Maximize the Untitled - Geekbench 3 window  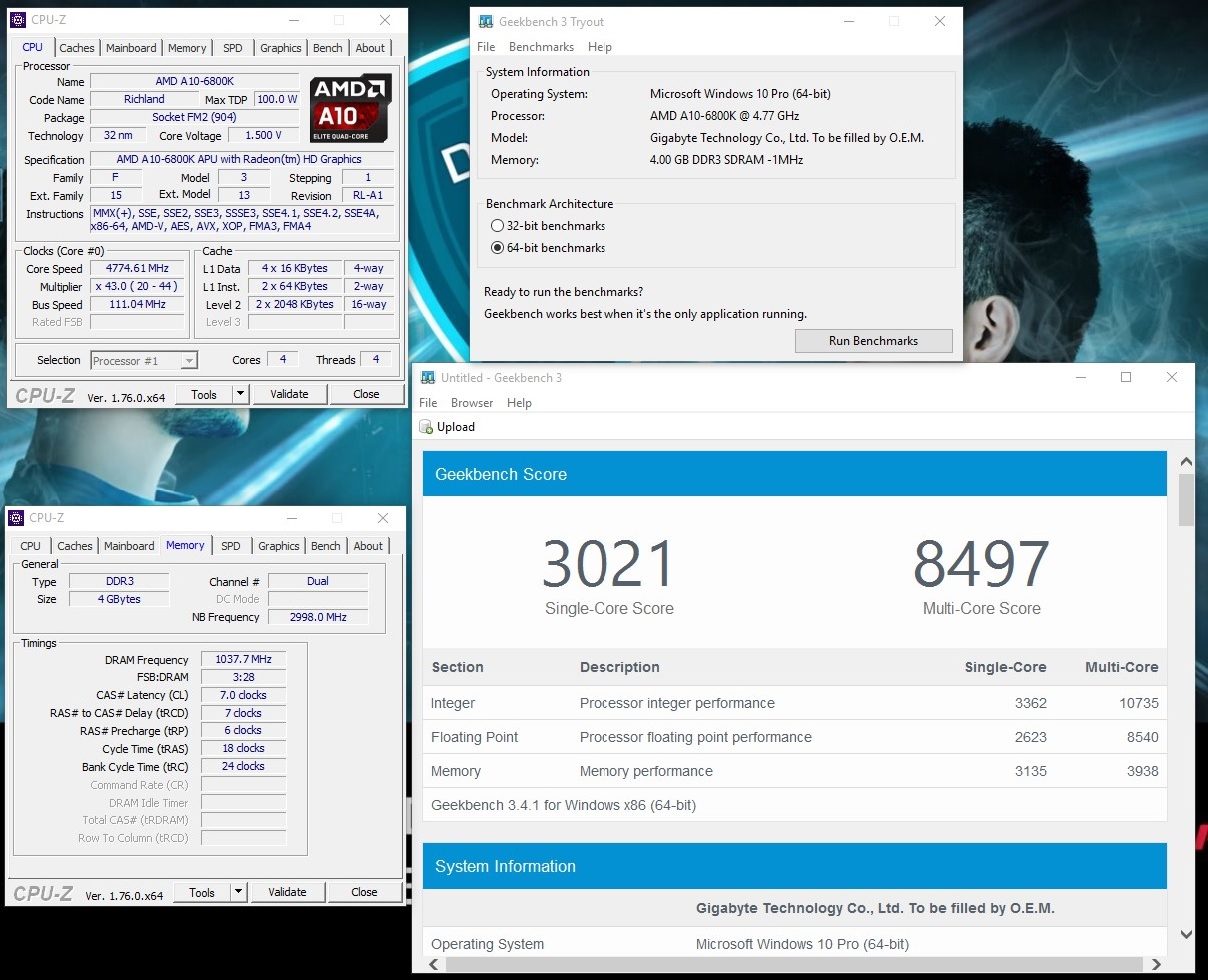coord(1126,377)
